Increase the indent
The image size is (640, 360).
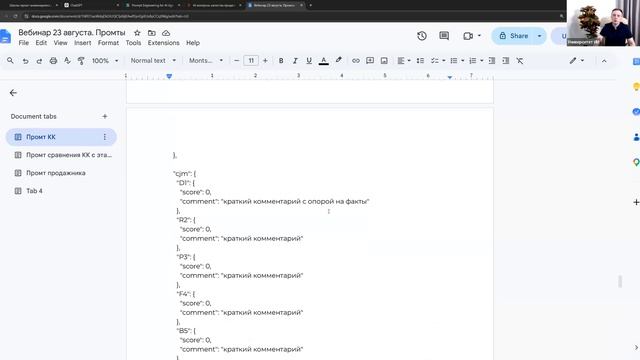[x=506, y=60]
